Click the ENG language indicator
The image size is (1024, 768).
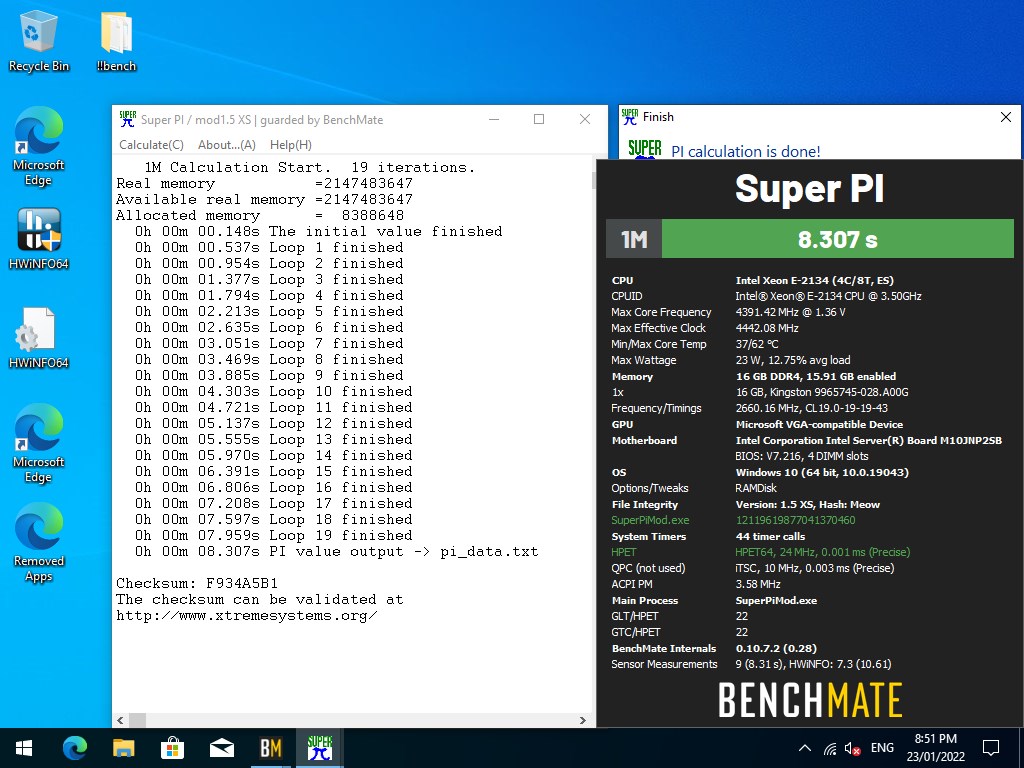pos(882,748)
